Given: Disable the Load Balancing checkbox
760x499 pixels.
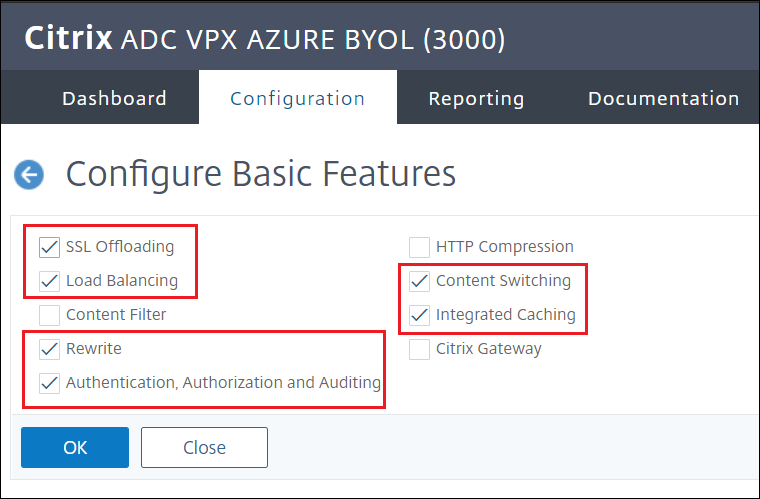Looking at the screenshot, I should (49, 281).
